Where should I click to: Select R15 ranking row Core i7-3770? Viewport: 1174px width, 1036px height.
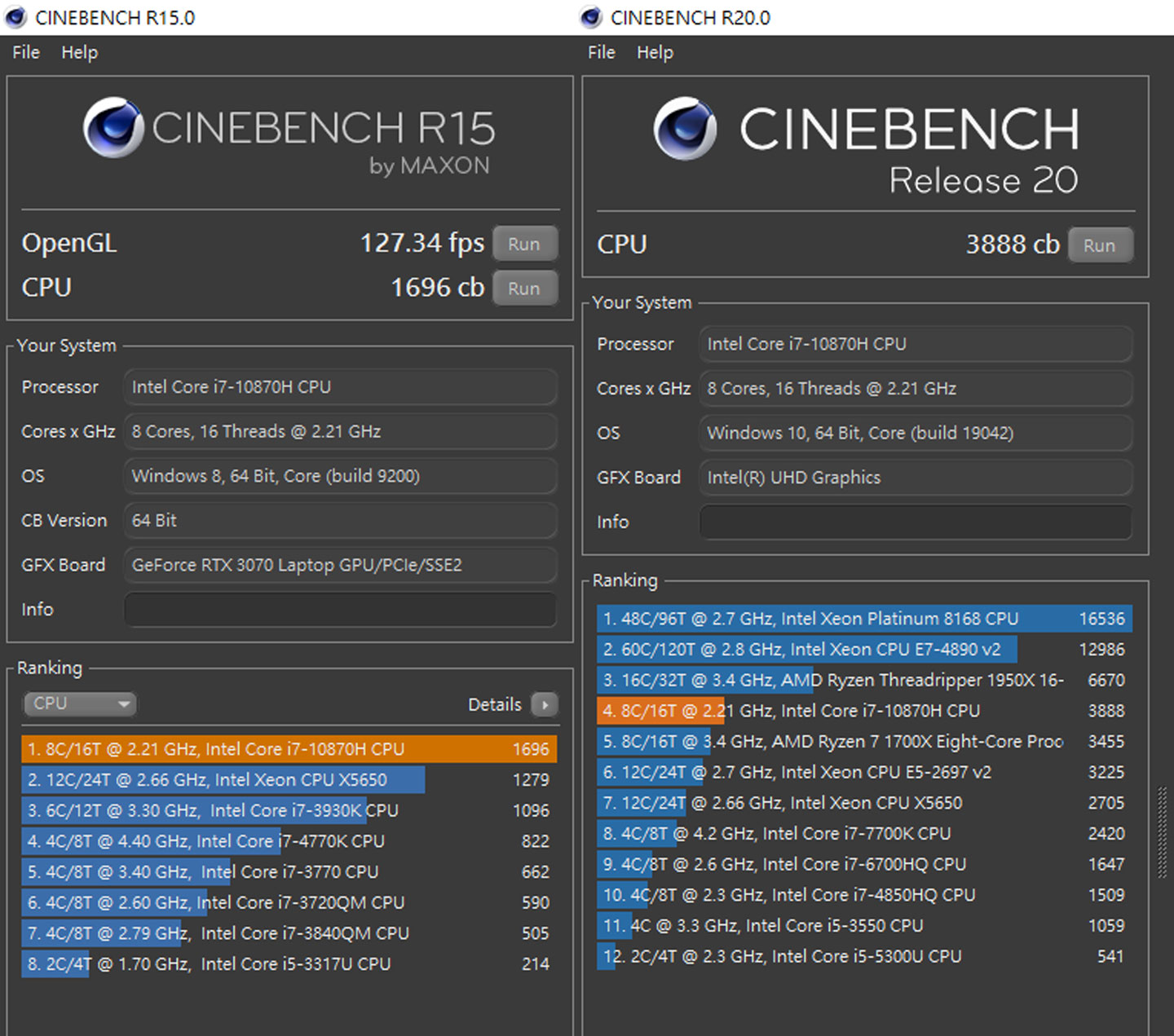pos(289,872)
